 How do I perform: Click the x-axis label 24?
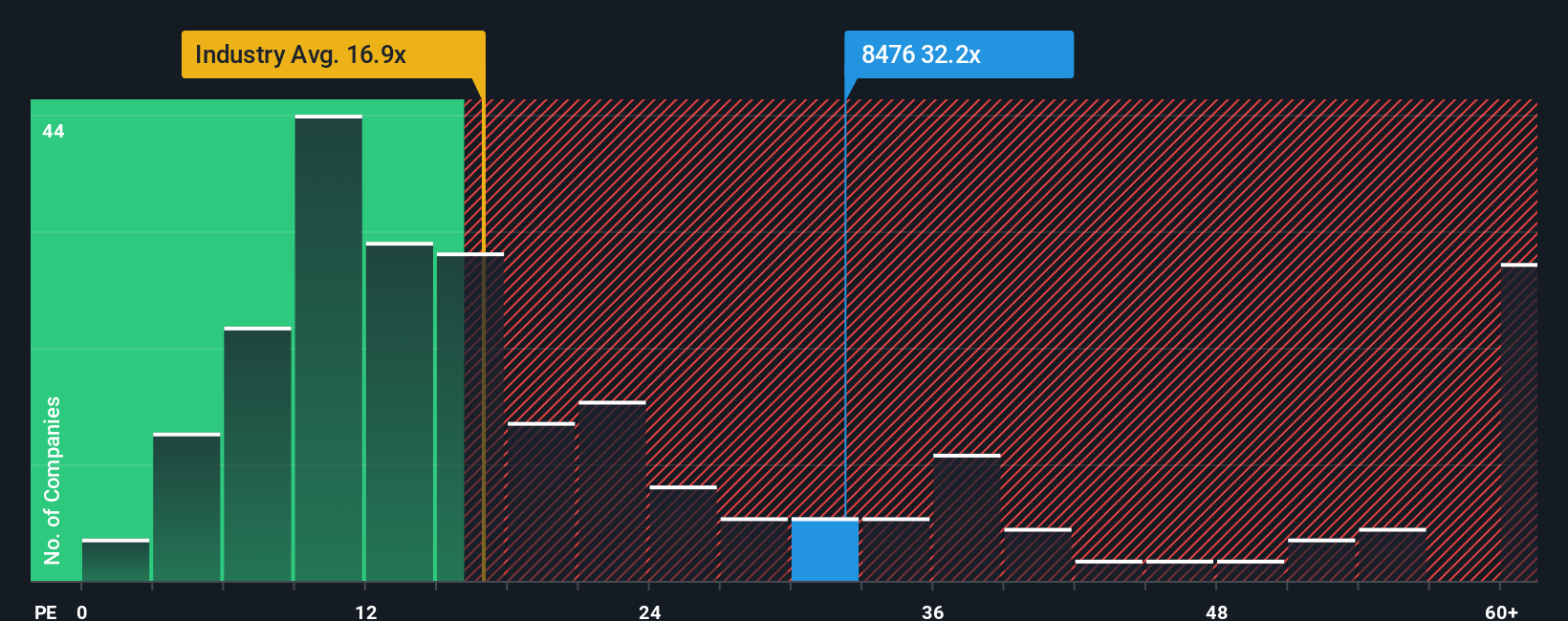(x=649, y=611)
